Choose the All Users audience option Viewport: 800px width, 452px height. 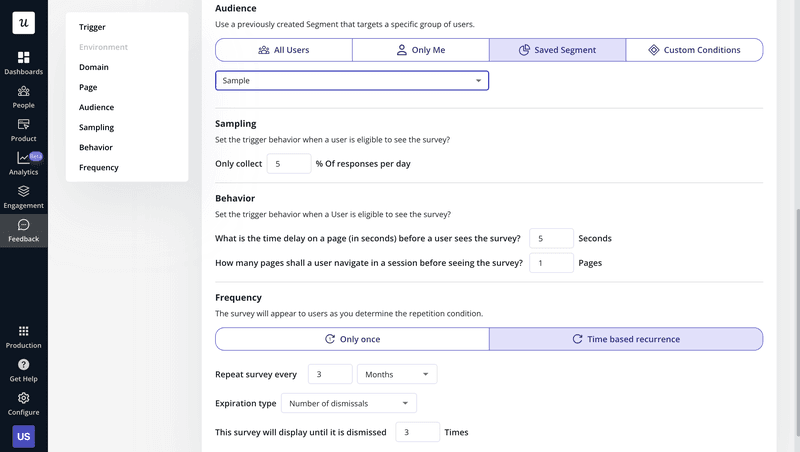click(284, 50)
